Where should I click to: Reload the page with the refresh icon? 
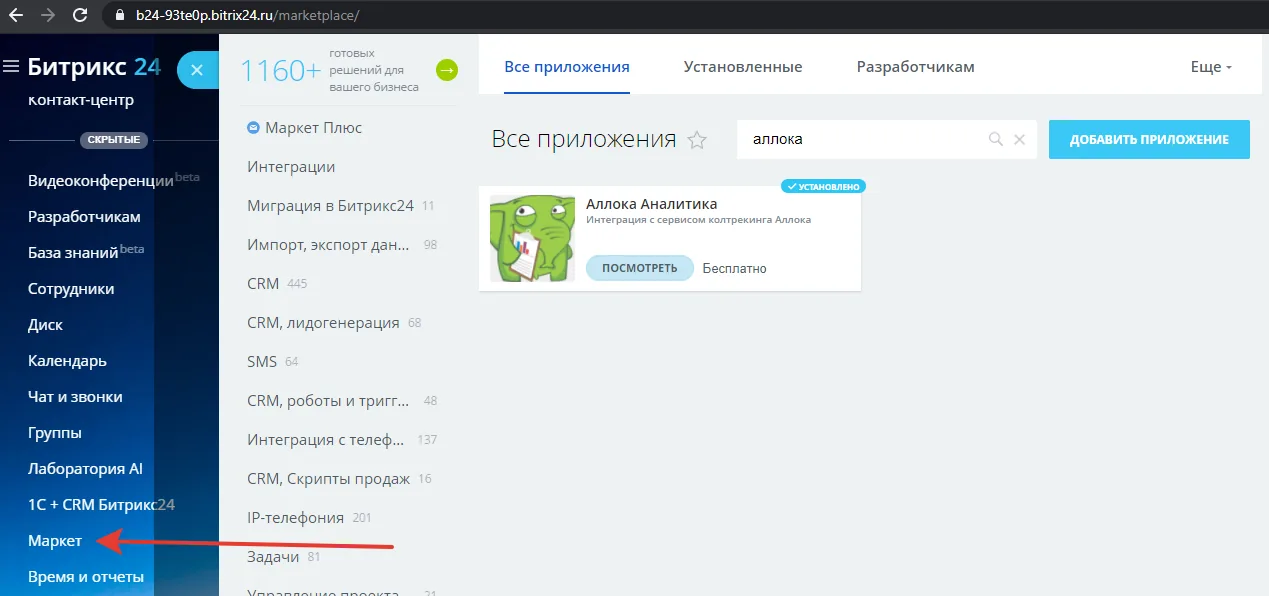pos(81,16)
